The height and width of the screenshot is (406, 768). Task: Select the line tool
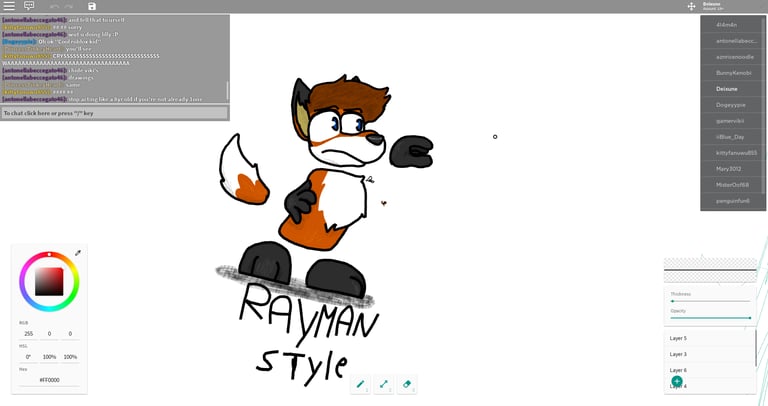pos(384,384)
